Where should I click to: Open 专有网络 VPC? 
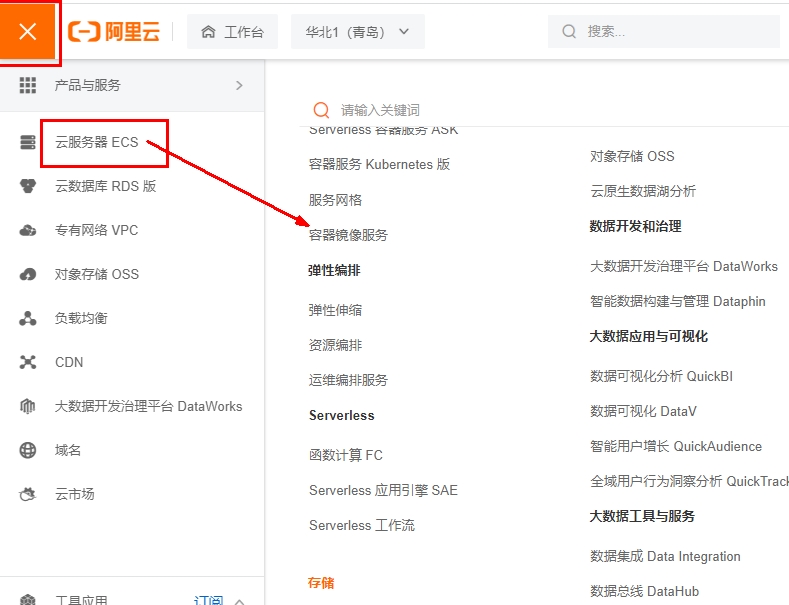[97, 231]
